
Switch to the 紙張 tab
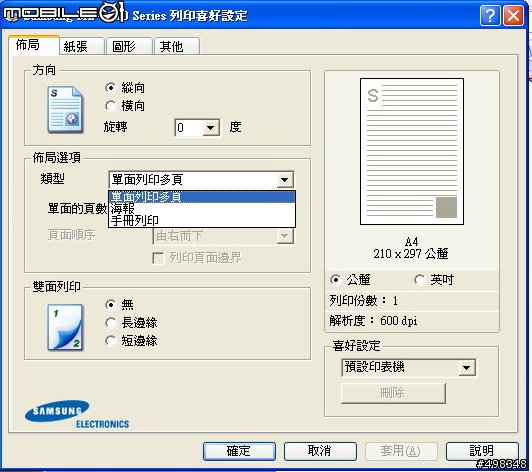coord(81,46)
